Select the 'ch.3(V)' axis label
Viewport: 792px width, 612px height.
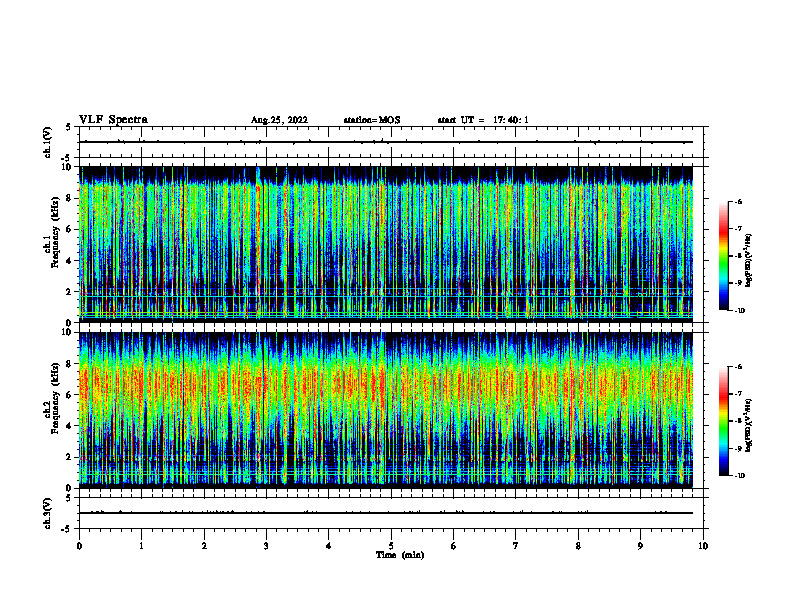point(47,513)
